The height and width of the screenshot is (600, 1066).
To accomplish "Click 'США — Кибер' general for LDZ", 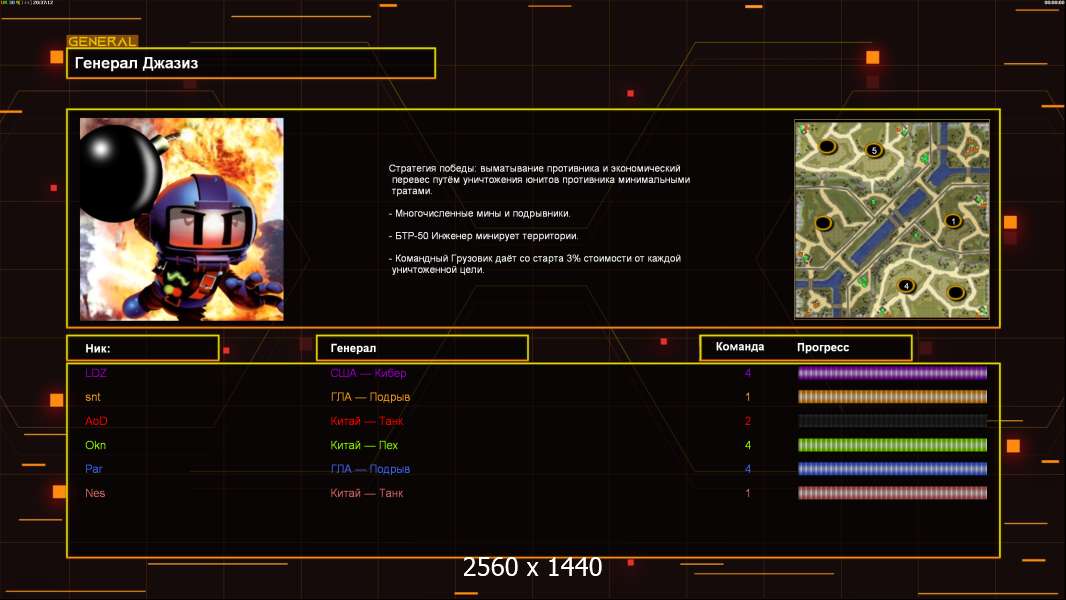I will [x=368, y=373].
